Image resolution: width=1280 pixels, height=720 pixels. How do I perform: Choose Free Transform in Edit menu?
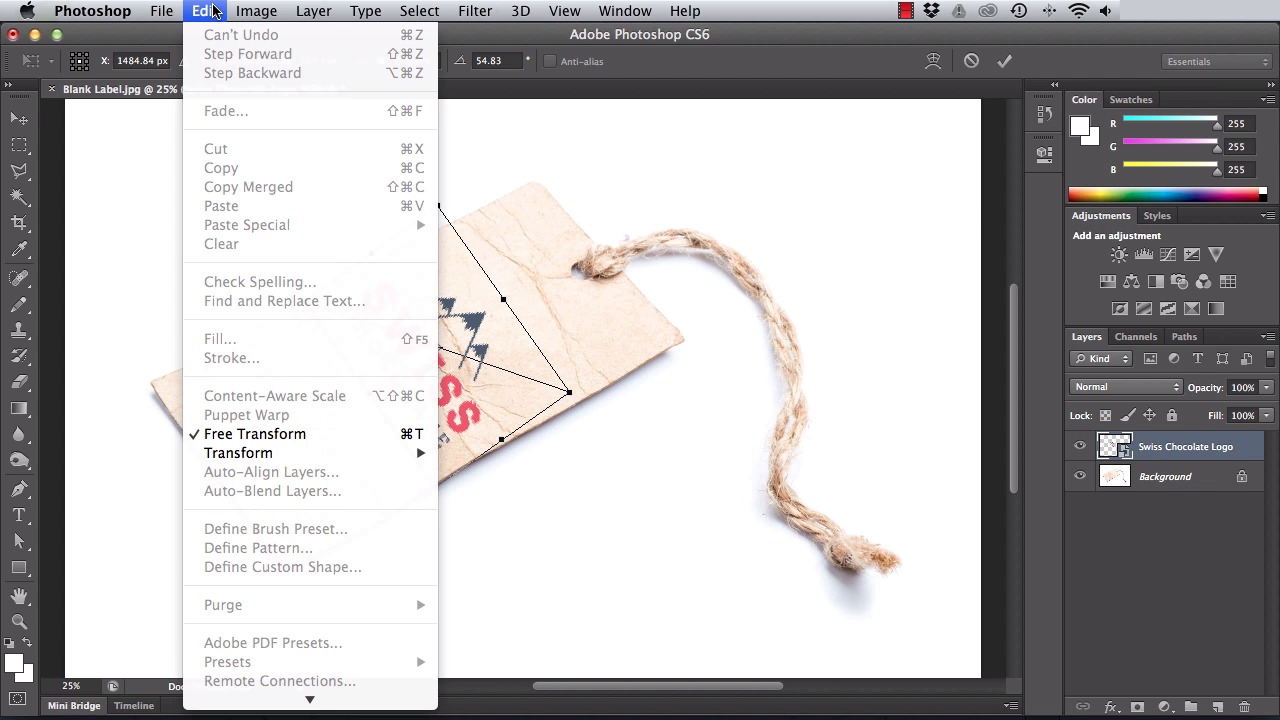click(311, 434)
